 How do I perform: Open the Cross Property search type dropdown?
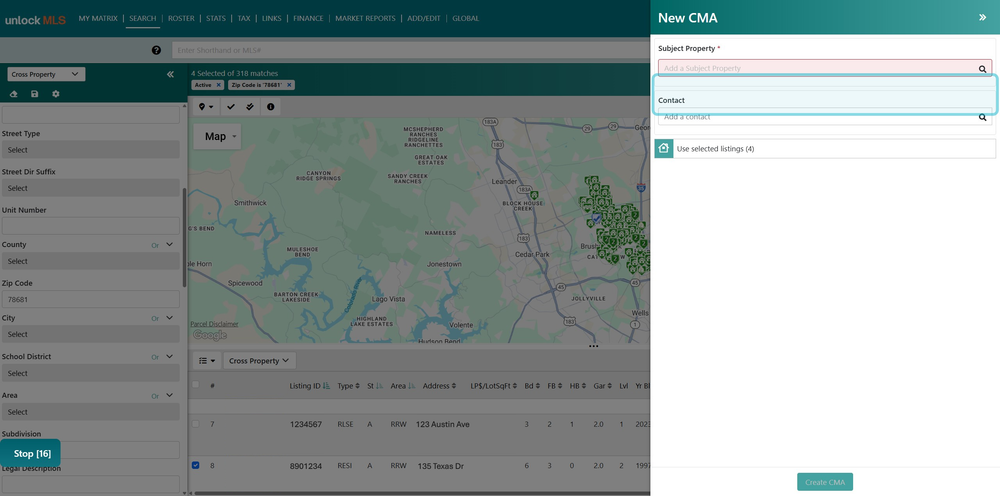point(46,75)
